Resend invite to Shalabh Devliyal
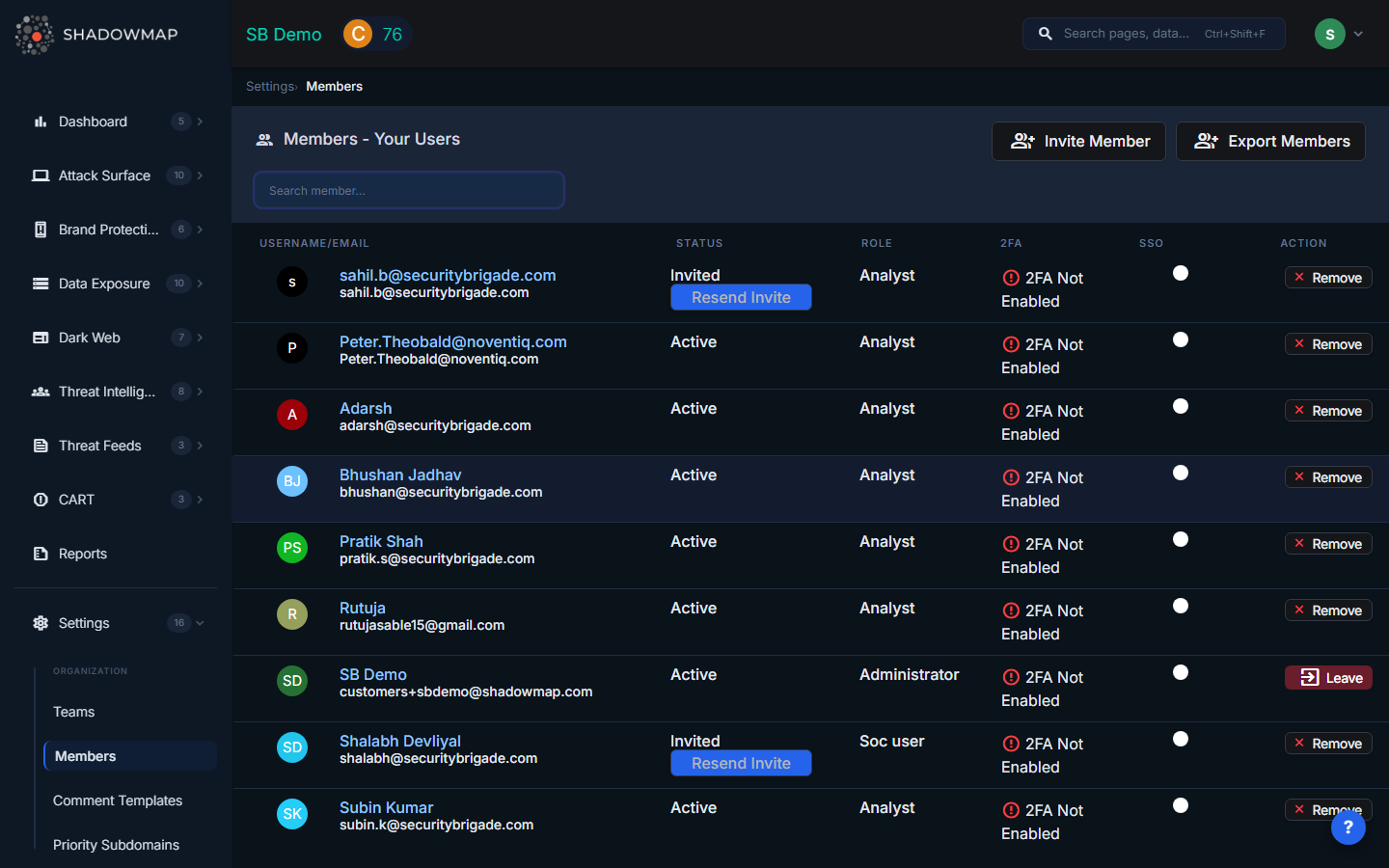 pos(741,763)
